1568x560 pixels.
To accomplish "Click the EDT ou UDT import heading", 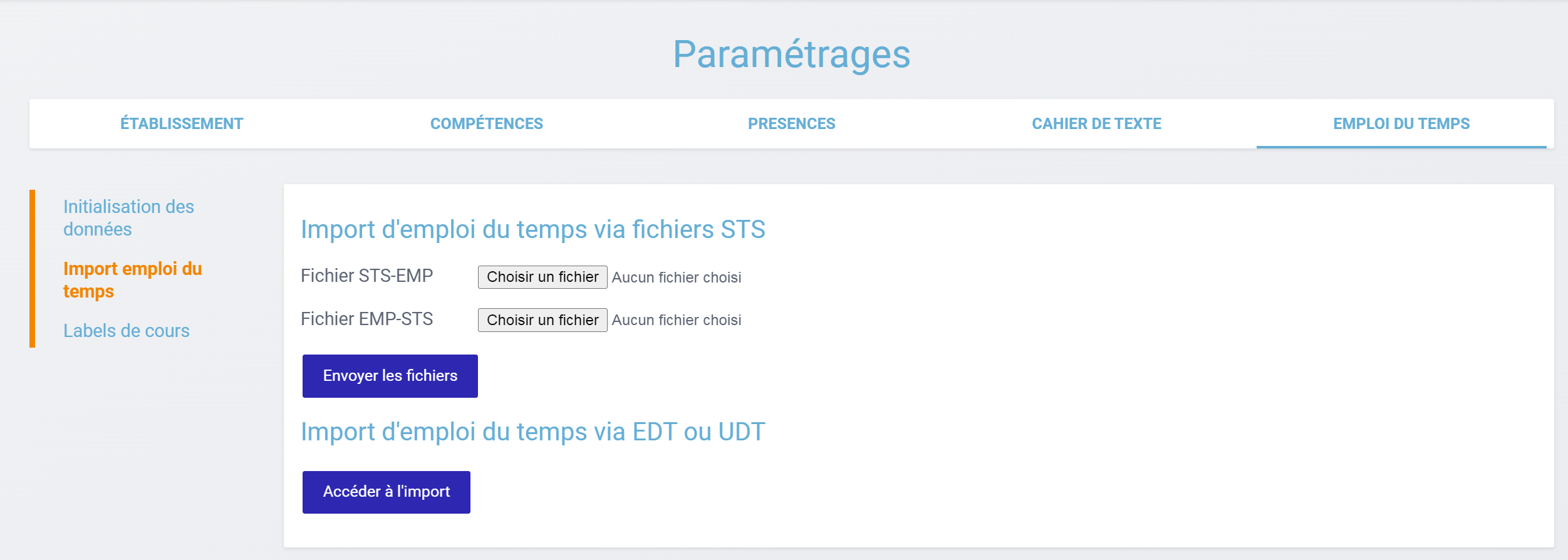I will pos(532,432).
